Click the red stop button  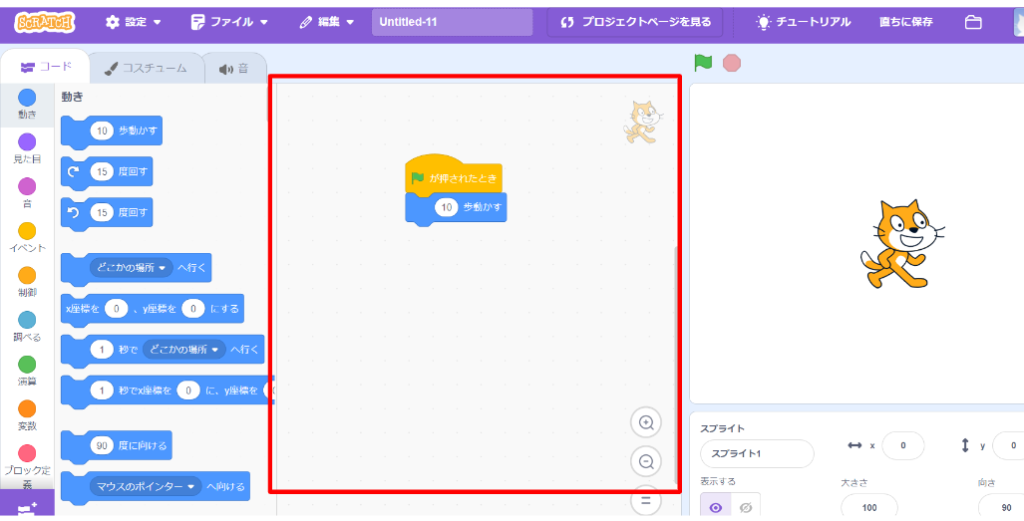[732, 63]
